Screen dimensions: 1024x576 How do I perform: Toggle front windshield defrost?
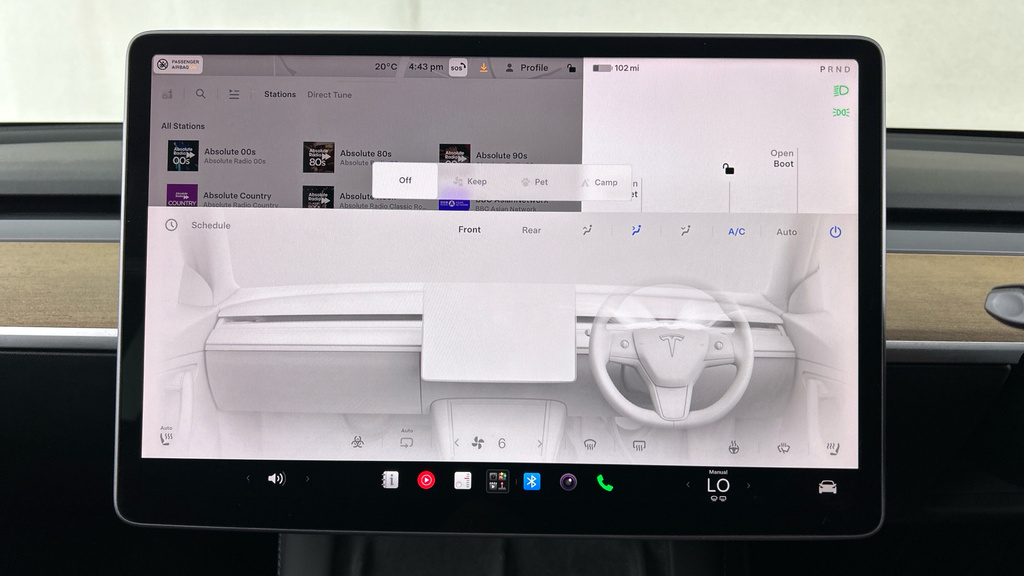pyautogui.click(x=590, y=445)
